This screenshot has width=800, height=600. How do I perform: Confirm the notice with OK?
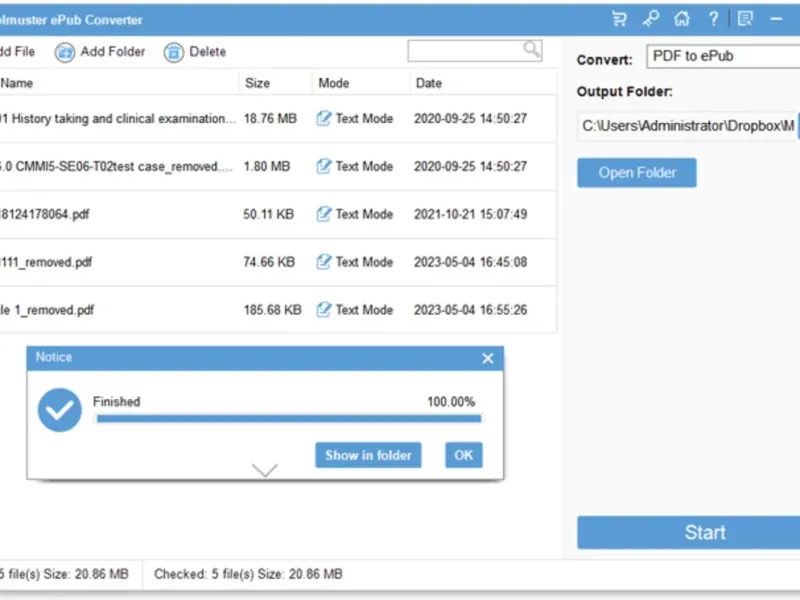(464, 455)
